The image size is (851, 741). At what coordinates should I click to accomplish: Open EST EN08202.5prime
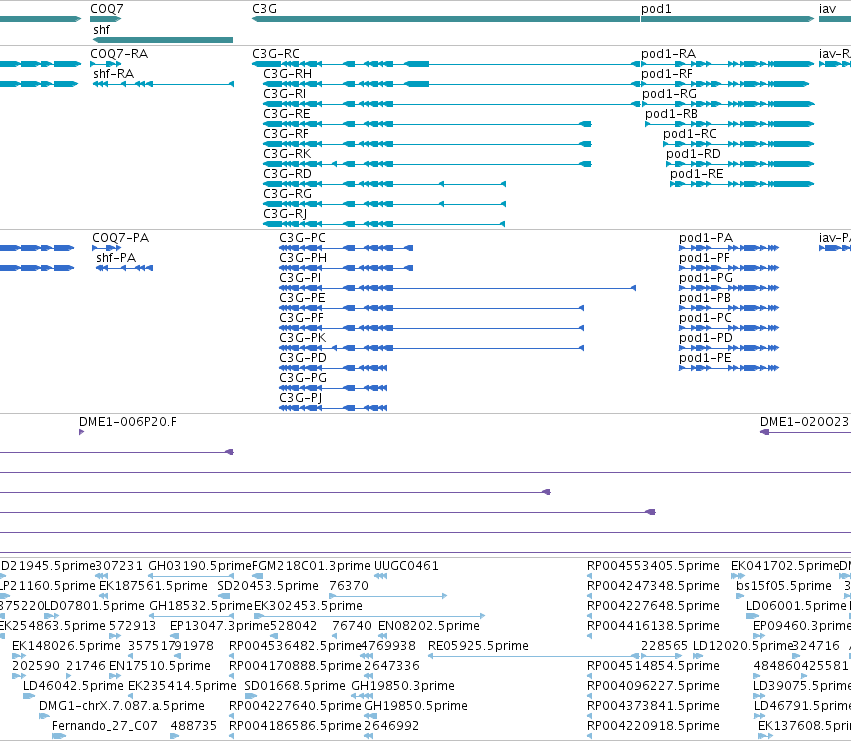(429, 626)
